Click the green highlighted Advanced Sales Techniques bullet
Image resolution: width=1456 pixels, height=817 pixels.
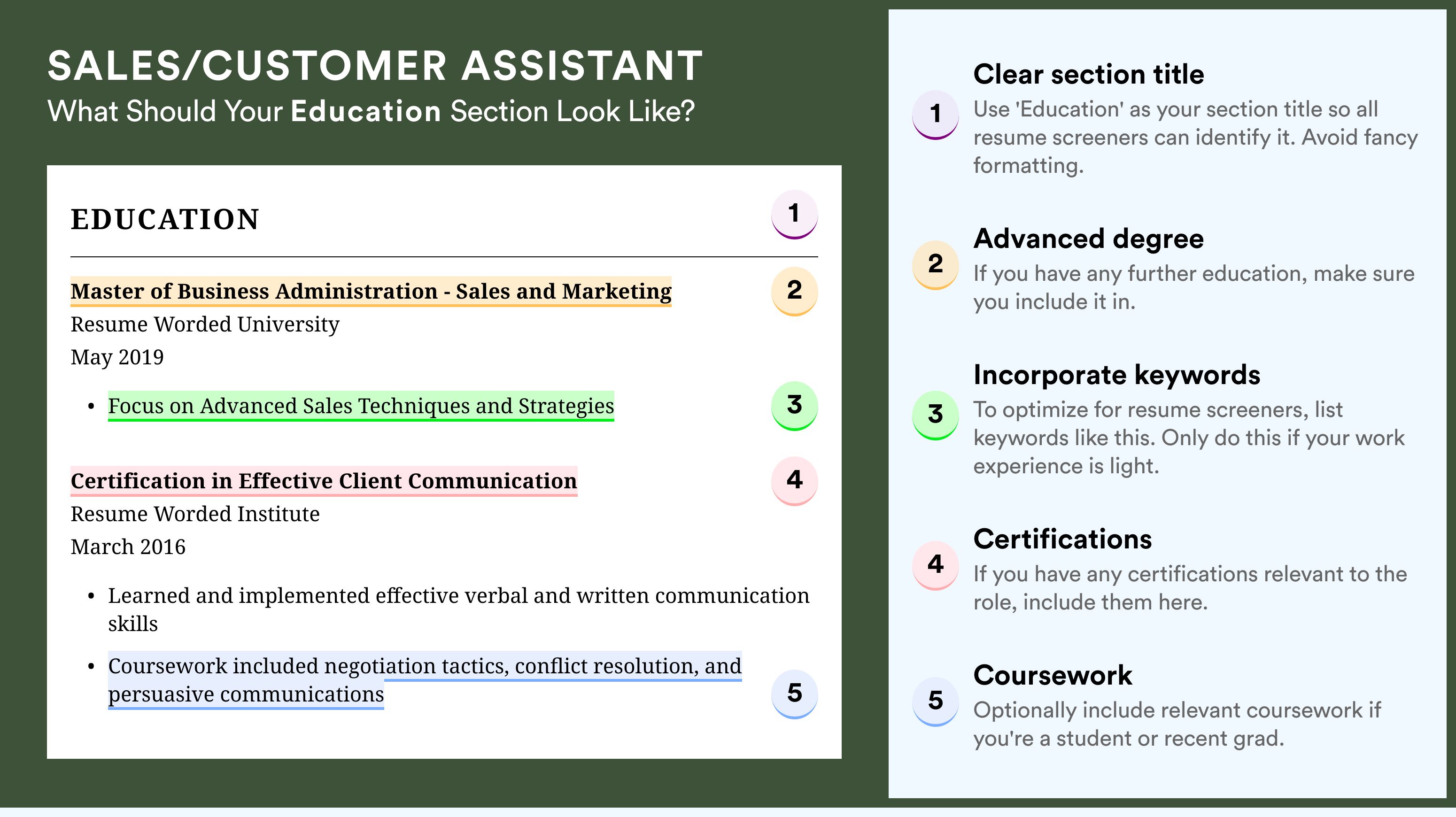361,406
